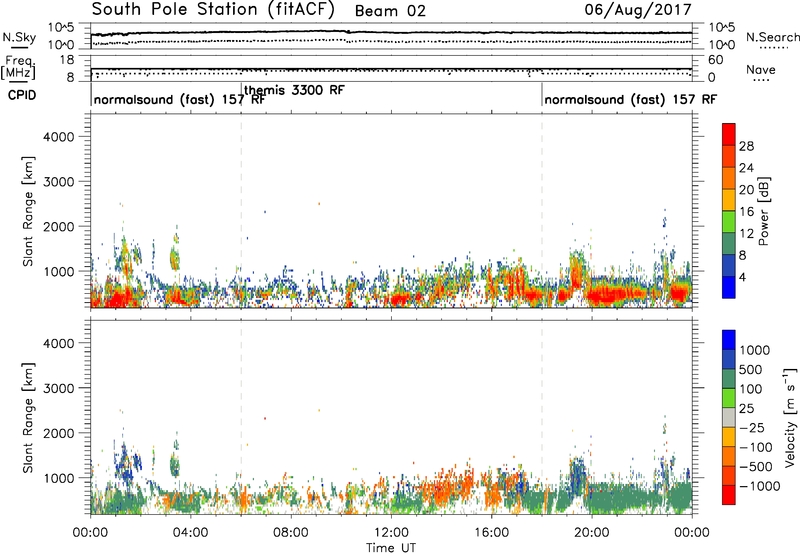Screen dimensions: 800x554
Task: Click the red bottom of the velocity colorbar
Action: (729, 495)
